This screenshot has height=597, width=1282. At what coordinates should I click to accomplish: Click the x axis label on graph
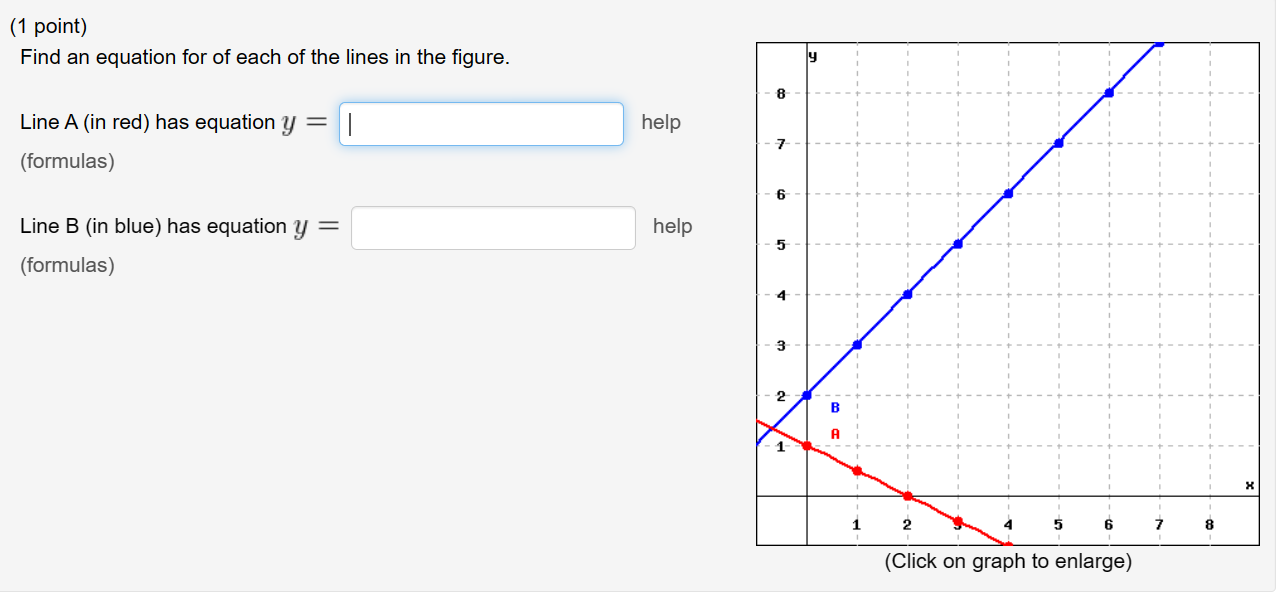coord(1249,485)
